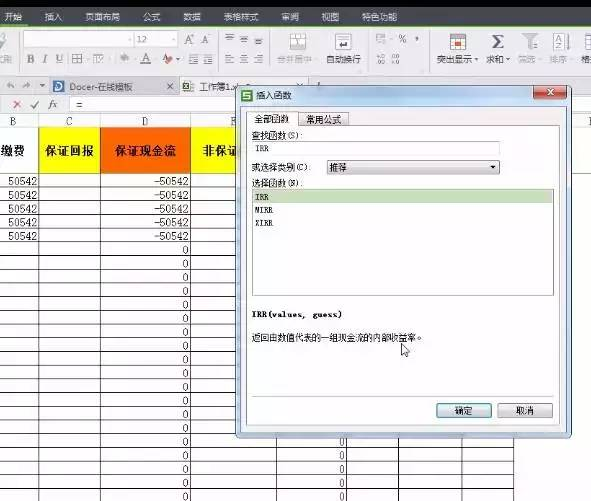Click the 查找函数 search field

pyautogui.click(x=376, y=149)
